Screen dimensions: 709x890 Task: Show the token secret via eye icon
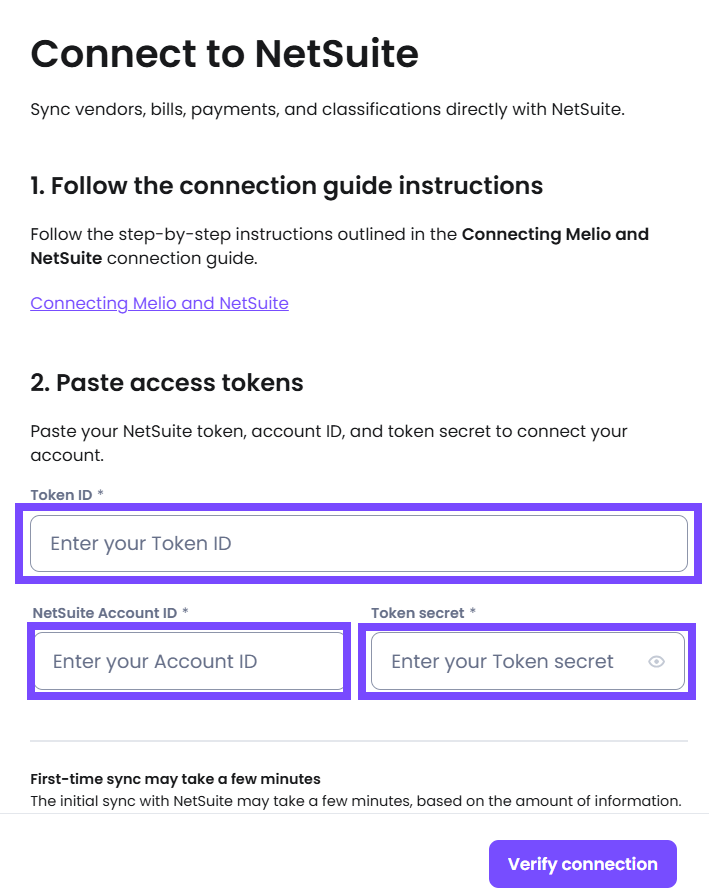point(656,661)
